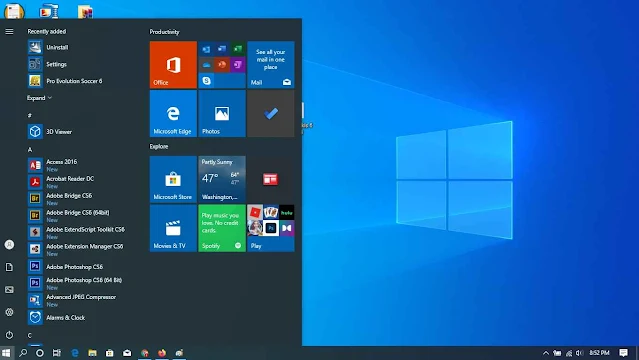Viewport: 639px width, 360px height.
Task: Open the Partly Sunny weather tile
Action: tap(222, 179)
